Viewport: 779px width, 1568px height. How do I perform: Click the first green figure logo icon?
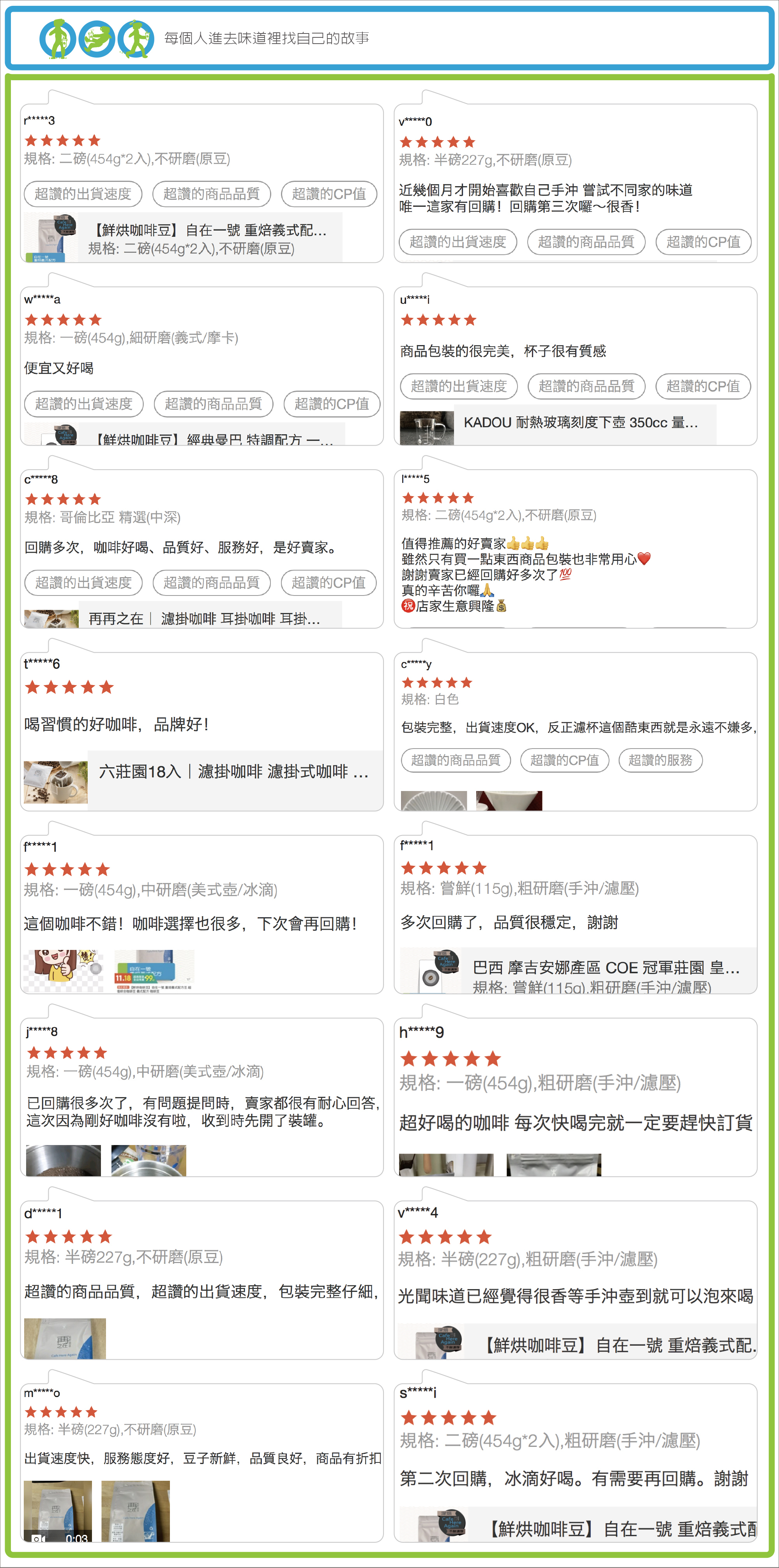pyautogui.click(x=58, y=39)
